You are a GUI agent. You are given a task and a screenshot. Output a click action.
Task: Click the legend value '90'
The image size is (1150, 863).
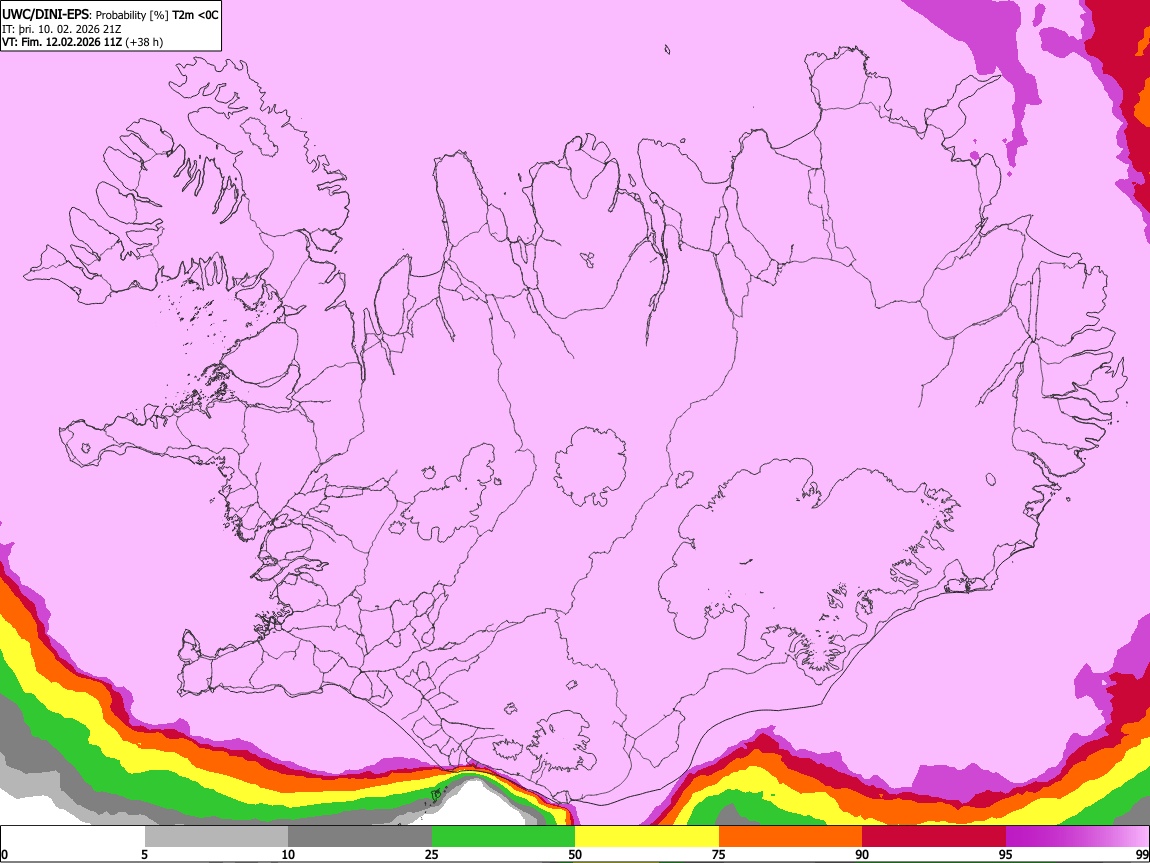point(862,854)
